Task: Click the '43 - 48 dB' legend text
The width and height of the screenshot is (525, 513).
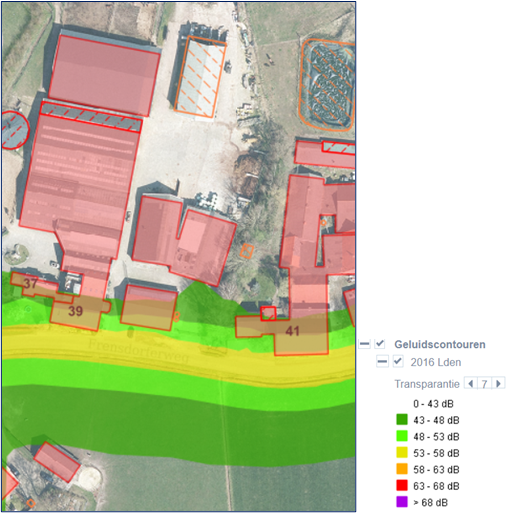Action: point(436,420)
